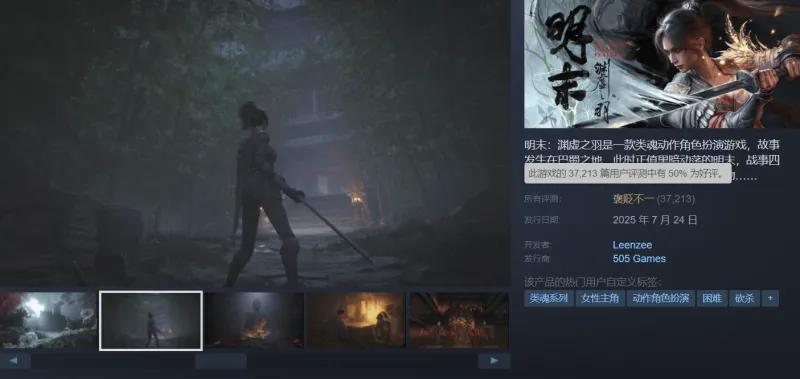Viewport: 800px width, 379px height.
Task: Click the game capsule header image
Action: [662, 64]
